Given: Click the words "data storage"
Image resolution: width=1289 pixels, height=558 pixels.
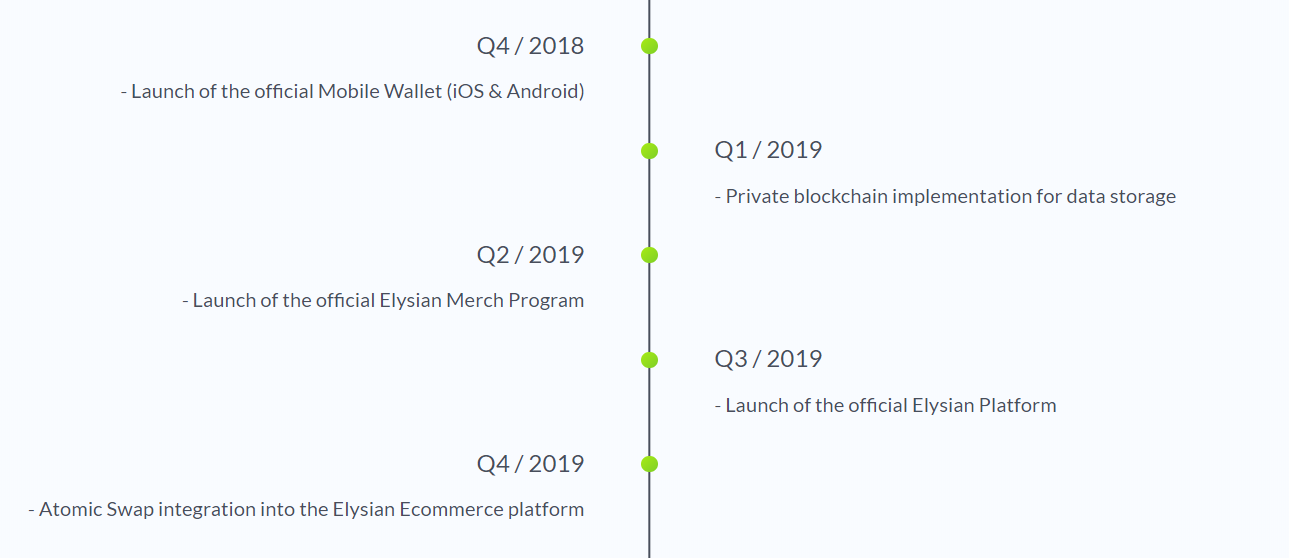Looking at the screenshot, I should click(x=1121, y=197).
